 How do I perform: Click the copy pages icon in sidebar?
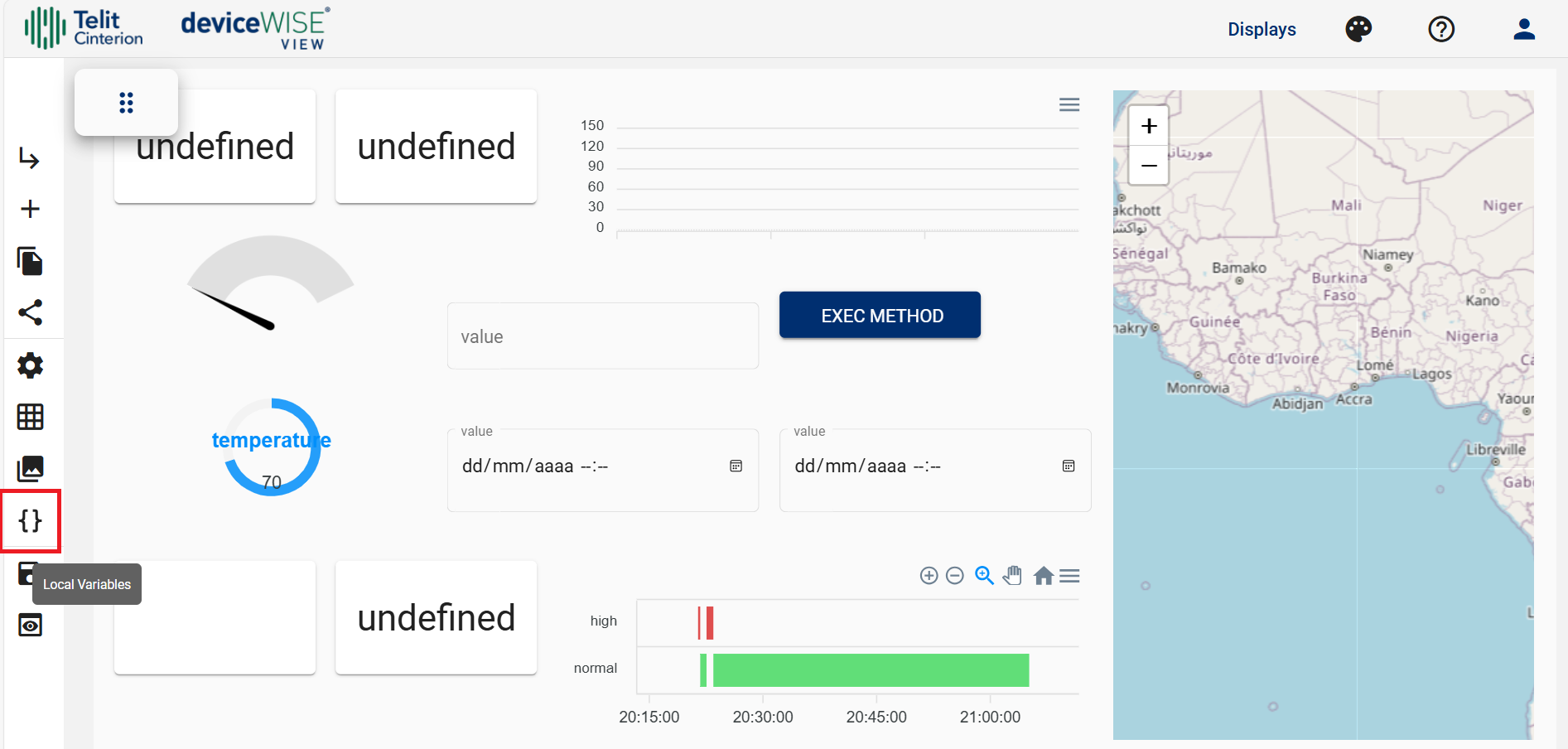click(x=31, y=261)
